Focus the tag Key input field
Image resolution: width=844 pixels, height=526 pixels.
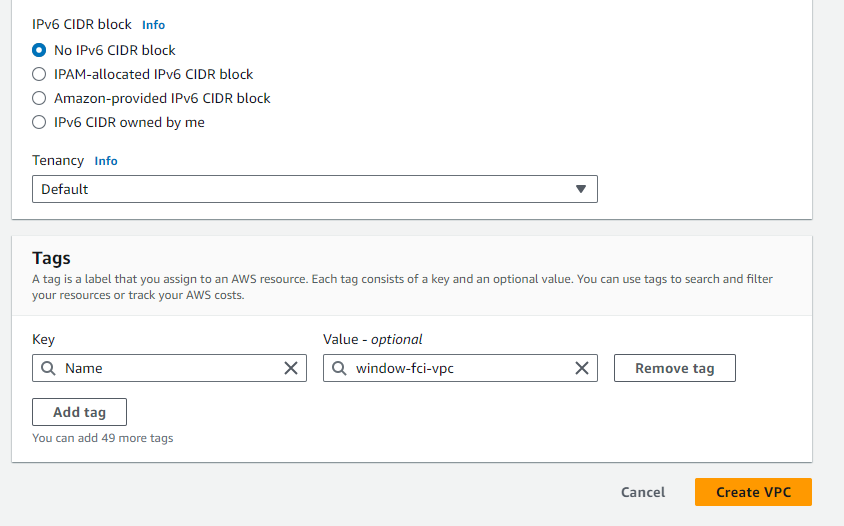point(170,368)
